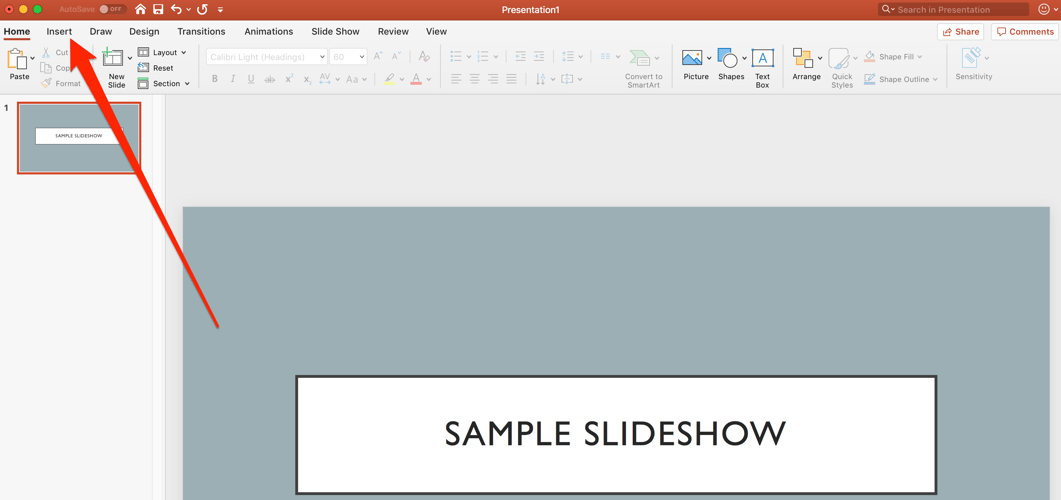Align text right using the ribbon icon
This screenshot has width=1061, height=500.
(x=493, y=79)
